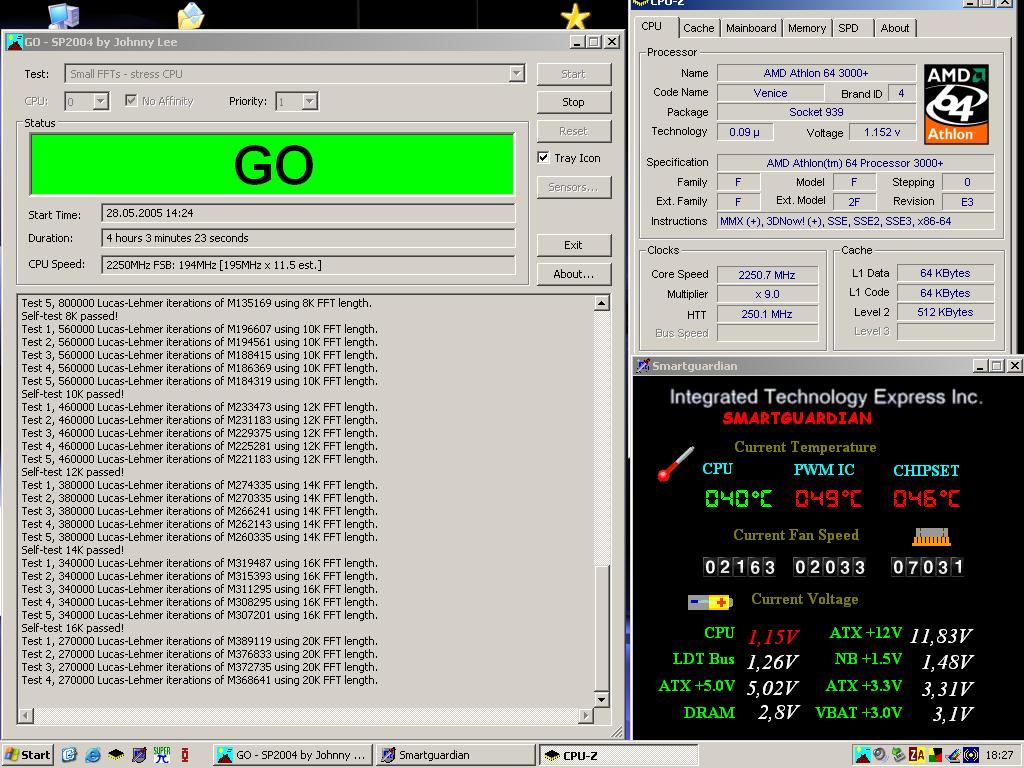The height and width of the screenshot is (768, 1024).
Task: Click the orange heatsink icon in Smartguardian
Action: tap(931, 537)
